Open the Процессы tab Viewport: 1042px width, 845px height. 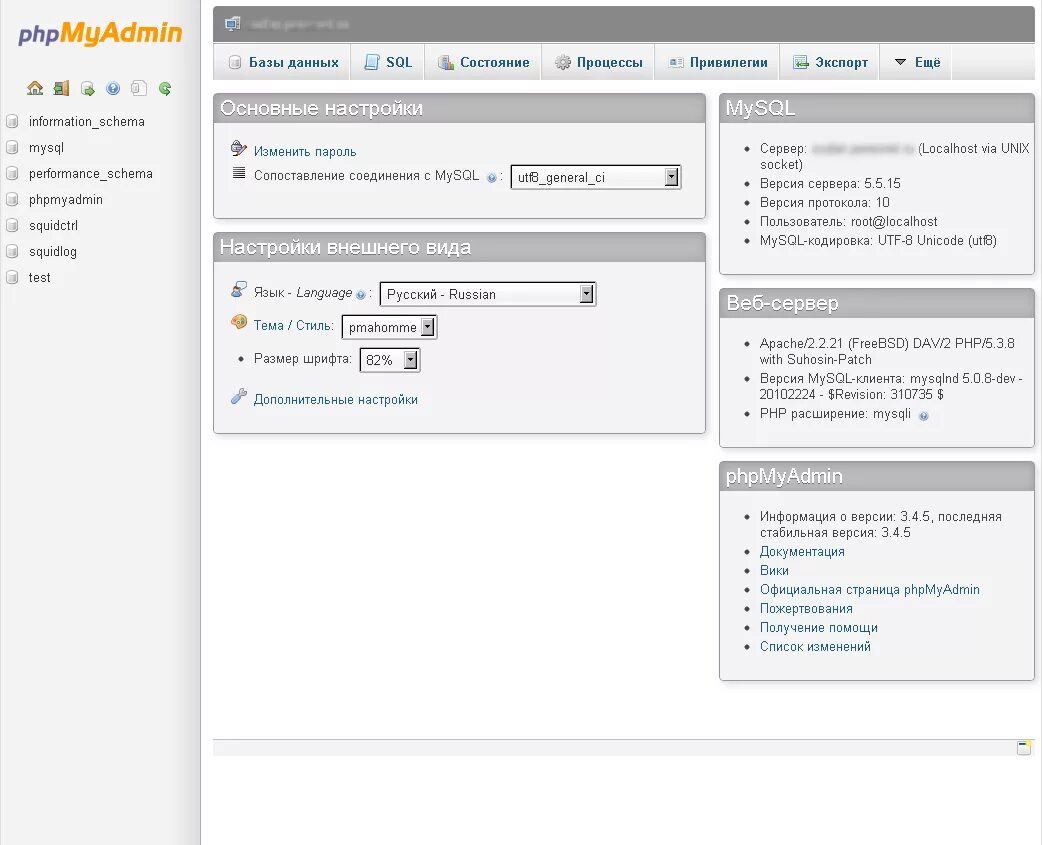[x=598, y=62]
